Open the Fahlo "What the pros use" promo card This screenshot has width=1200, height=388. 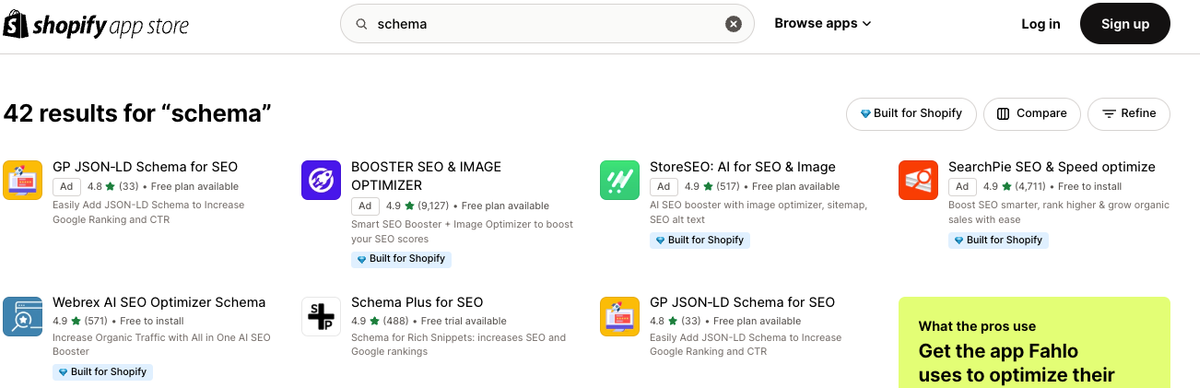pos(1034,342)
